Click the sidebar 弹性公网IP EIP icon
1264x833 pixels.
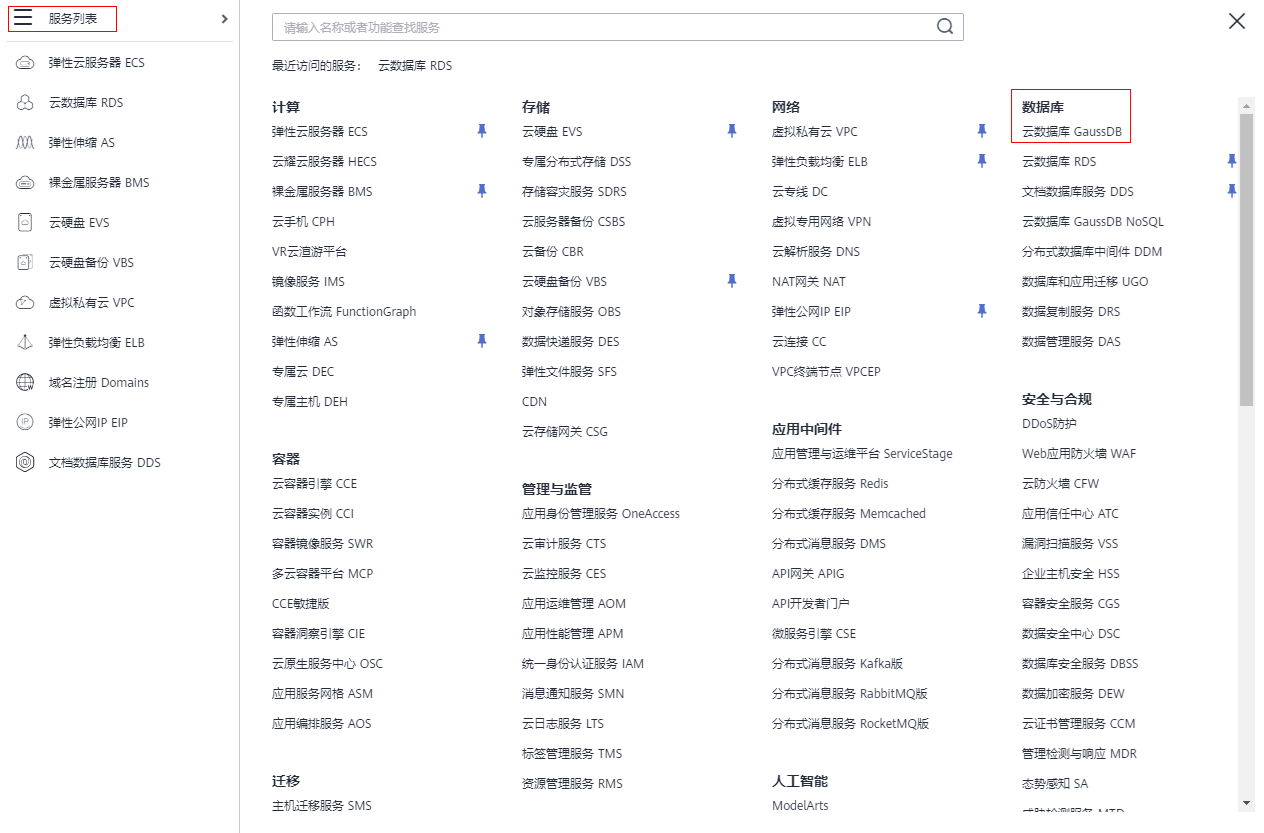pos(26,422)
